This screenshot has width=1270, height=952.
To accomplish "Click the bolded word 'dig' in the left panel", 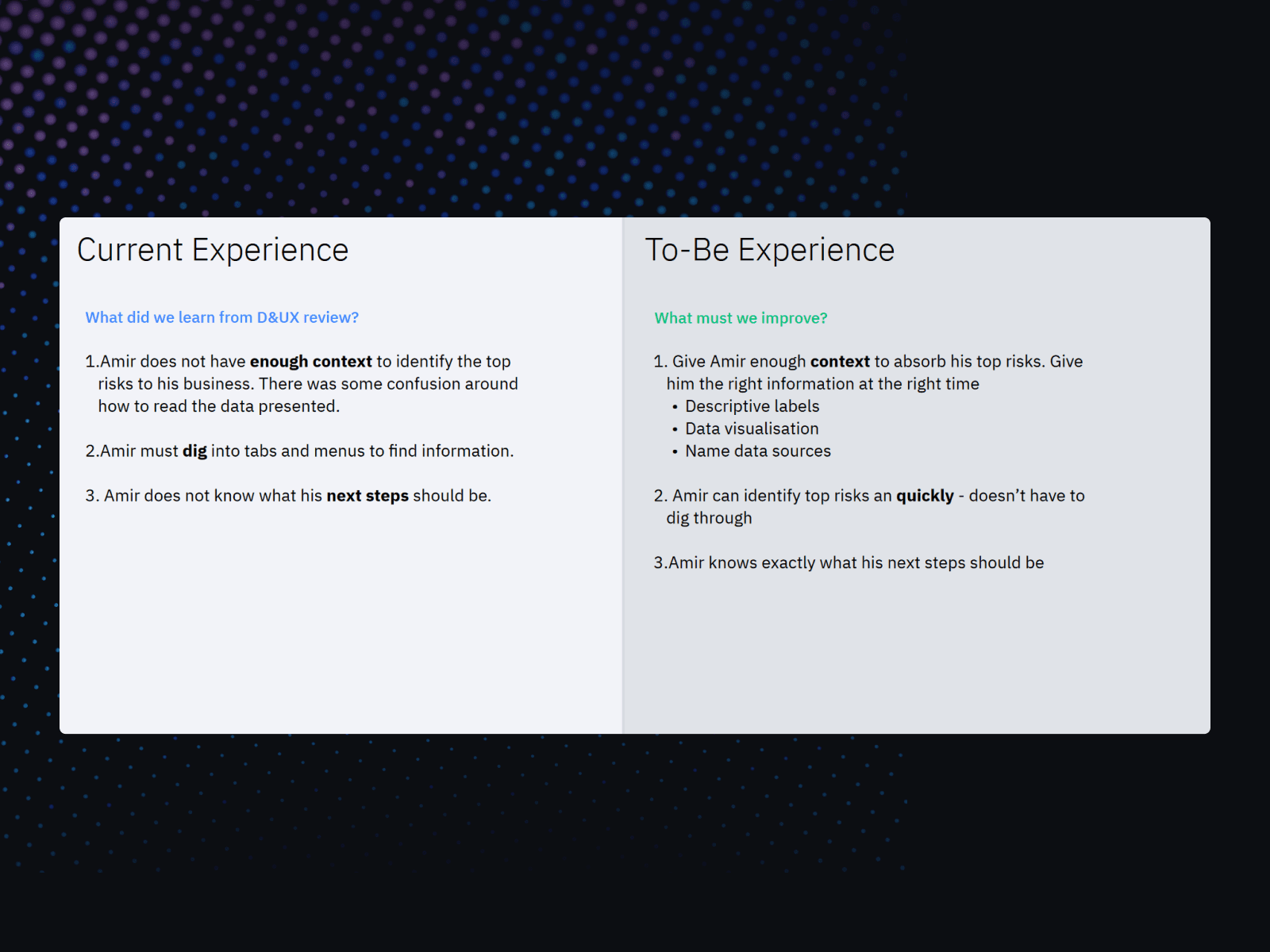I will (x=195, y=451).
